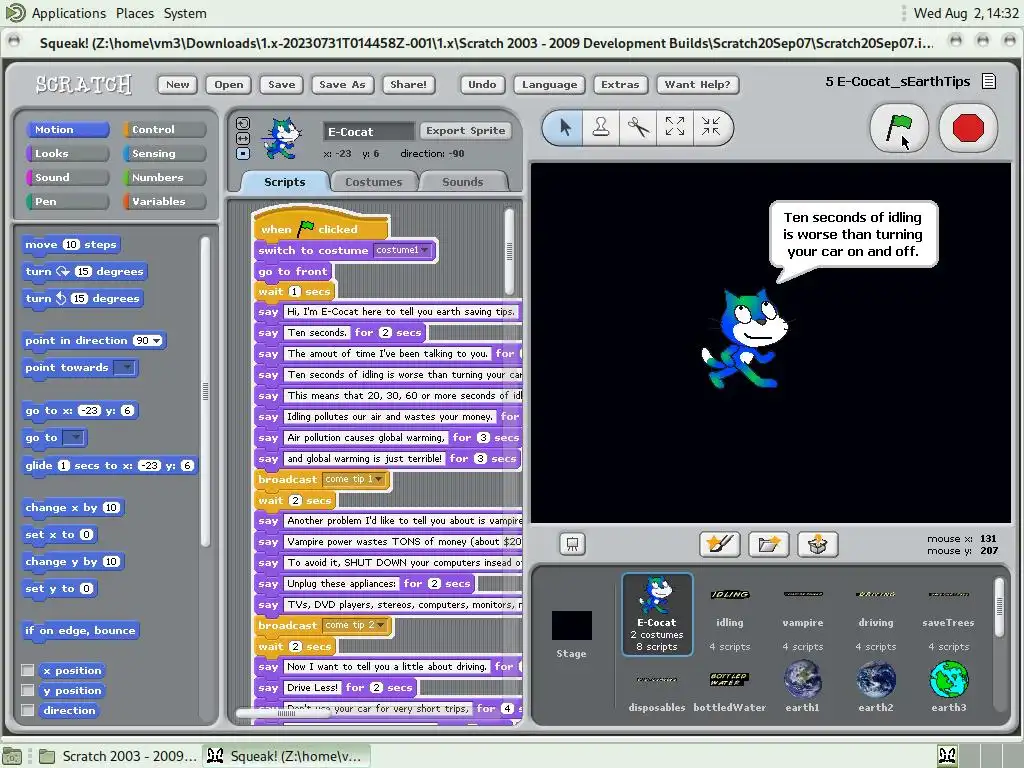This screenshot has height=768, width=1024.
Task: Open the Sensing block category
Action: click(165, 153)
